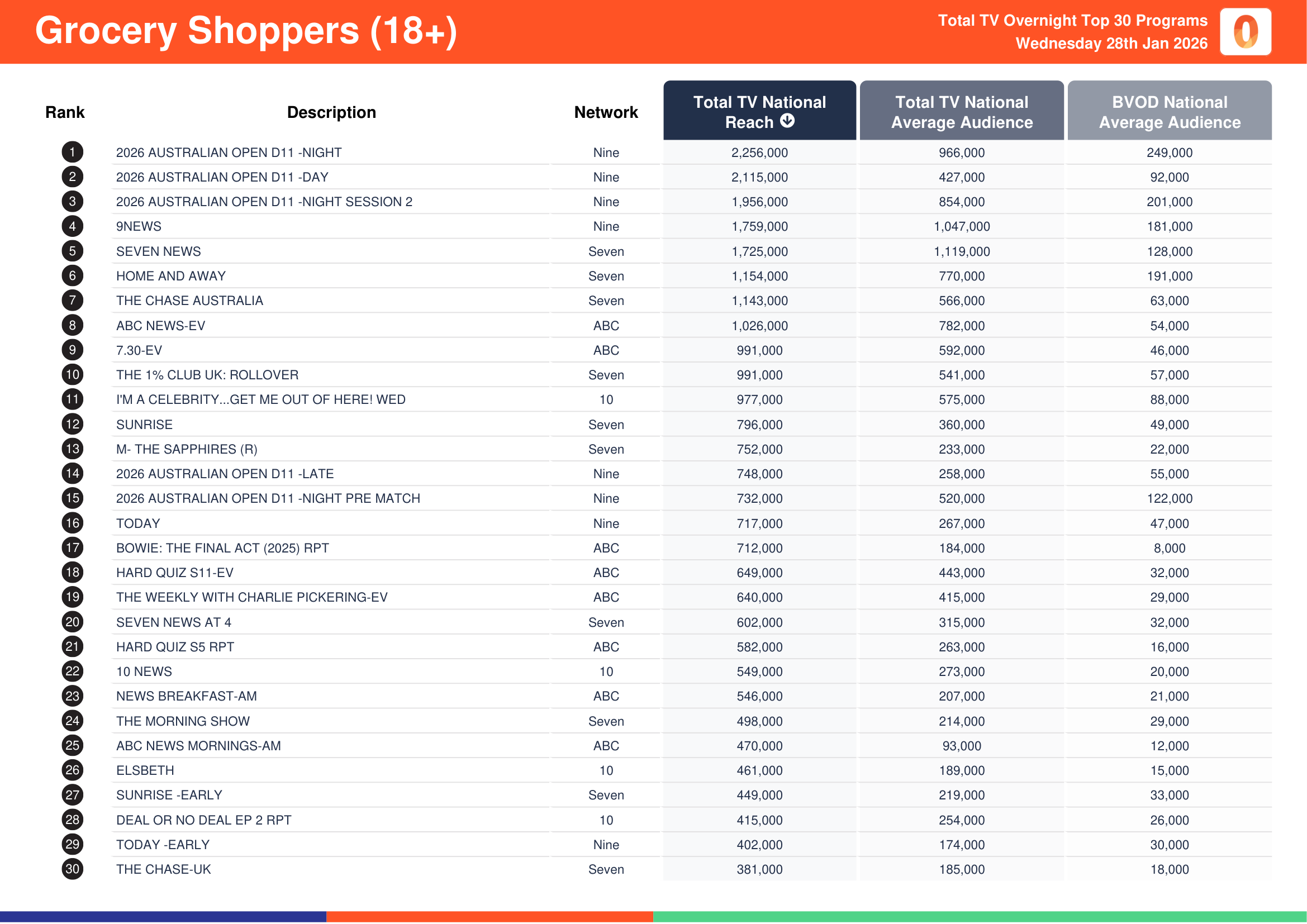This screenshot has height=924, width=1307.
Task: Select the rank 24 badge
Action: [72, 720]
